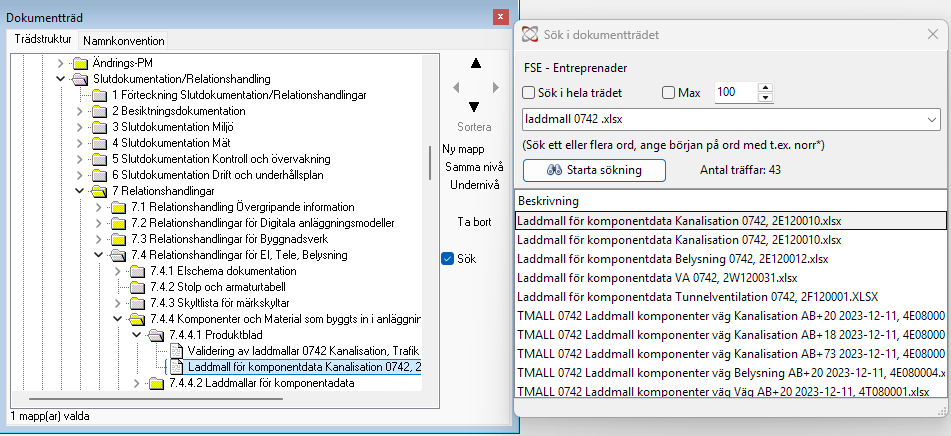Select the Ändrings-PM folder icon

pos(79,62)
